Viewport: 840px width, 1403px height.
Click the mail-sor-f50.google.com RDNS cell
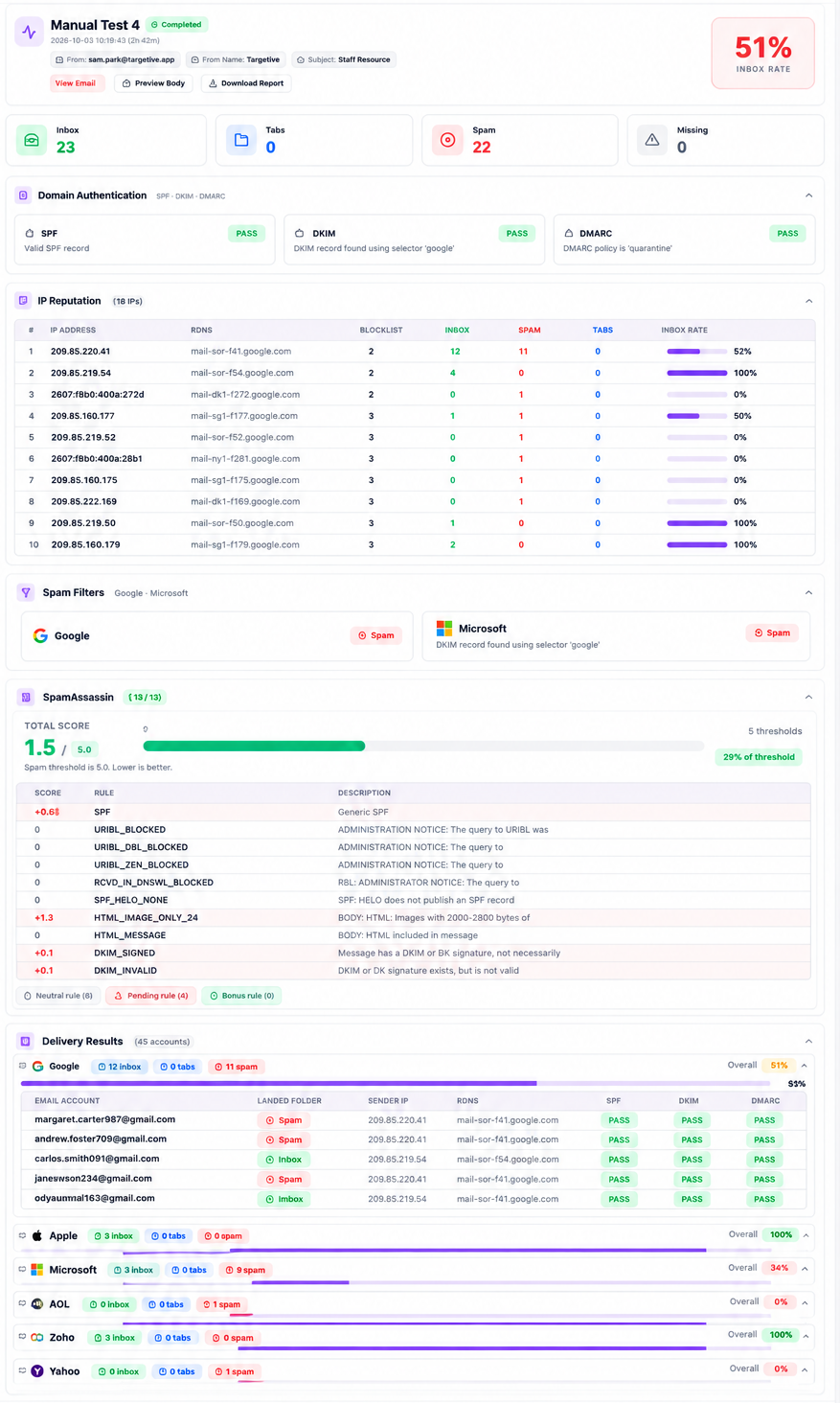point(242,523)
